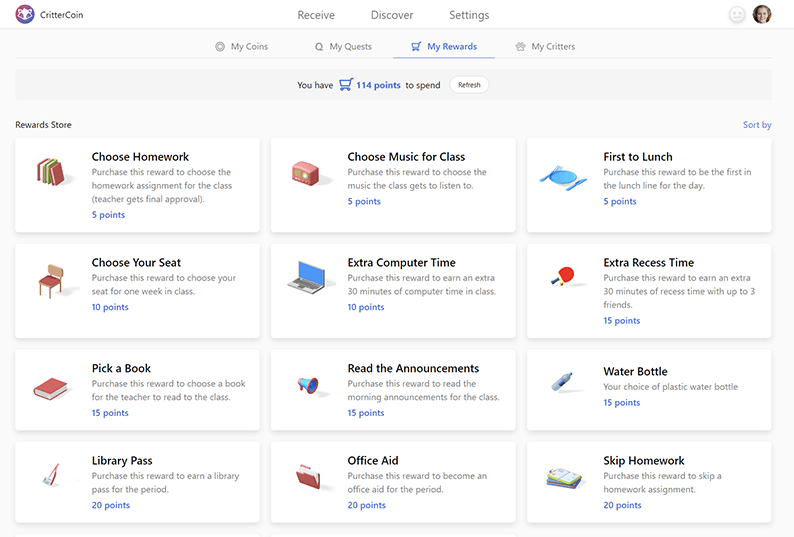
Task: Open the Settings menu
Action: click(x=469, y=15)
